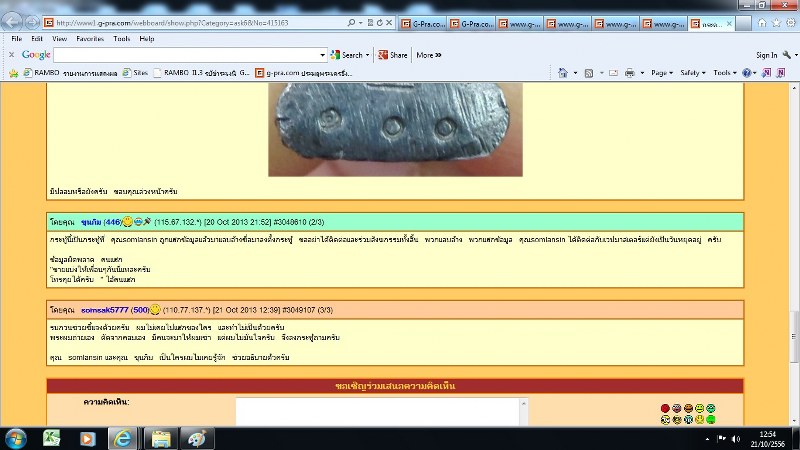Open the Favorites menu

pyautogui.click(x=90, y=38)
